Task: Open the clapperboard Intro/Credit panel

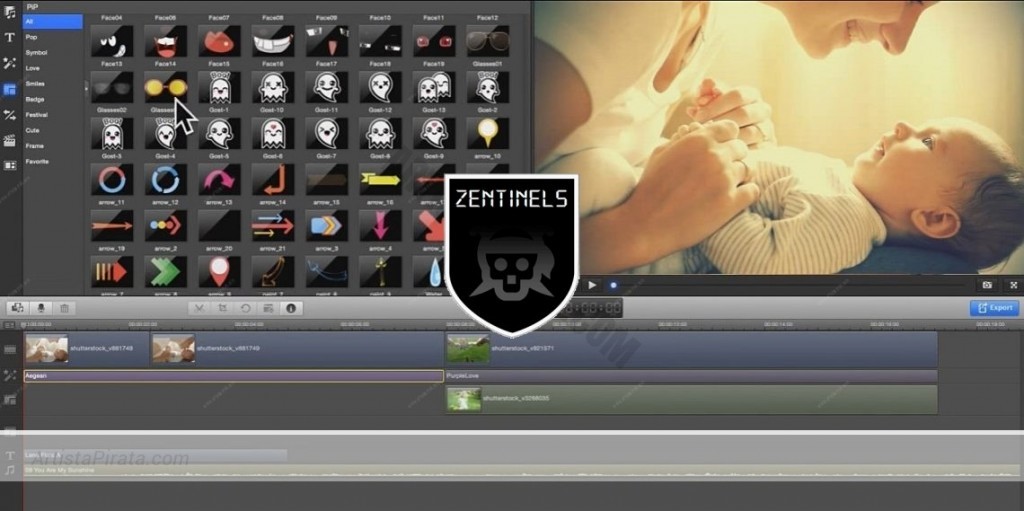Action: point(10,140)
